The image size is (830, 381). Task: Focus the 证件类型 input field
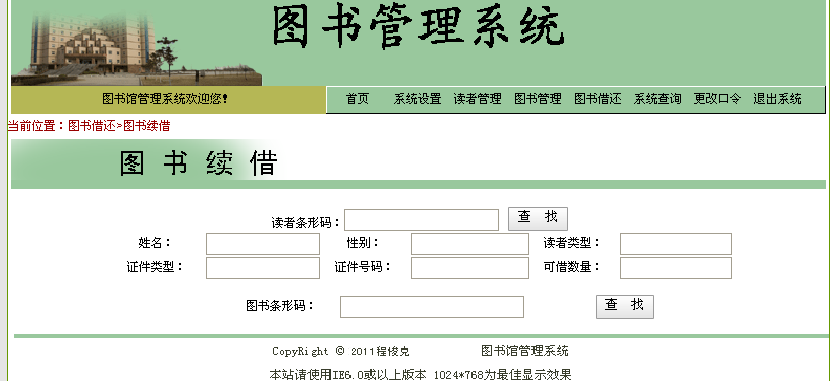(x=263, y=268)
